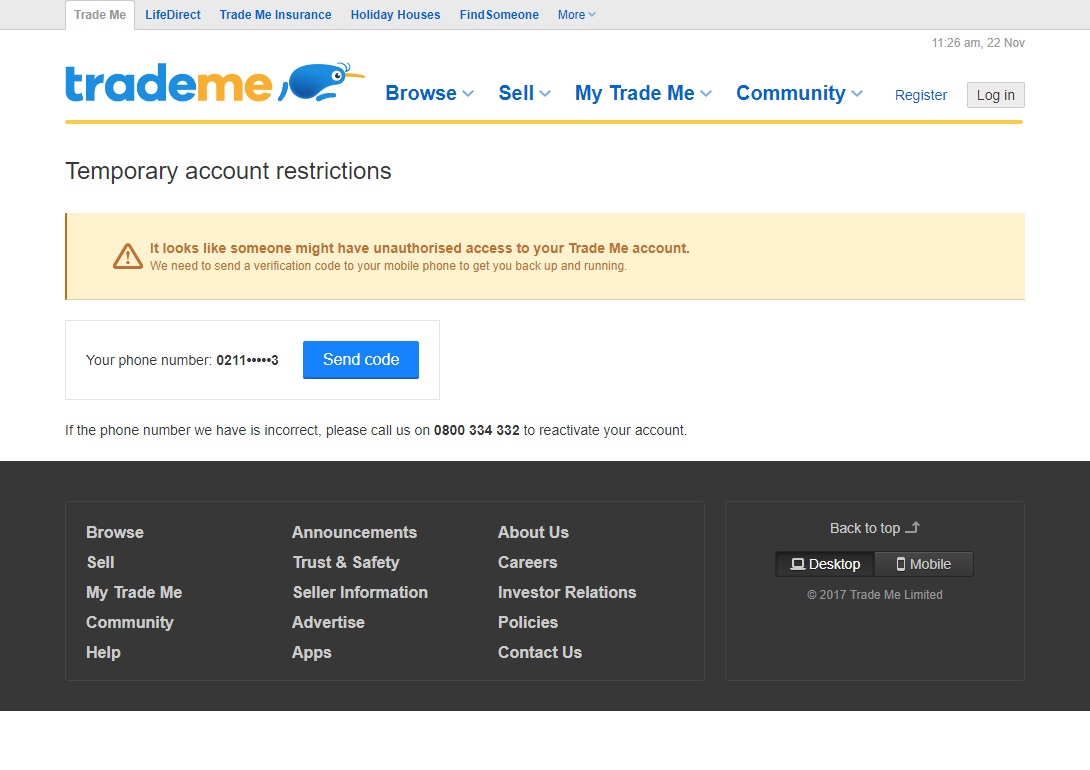
Task: Open Advertise footer link
Action: click(x=328, y=622)
